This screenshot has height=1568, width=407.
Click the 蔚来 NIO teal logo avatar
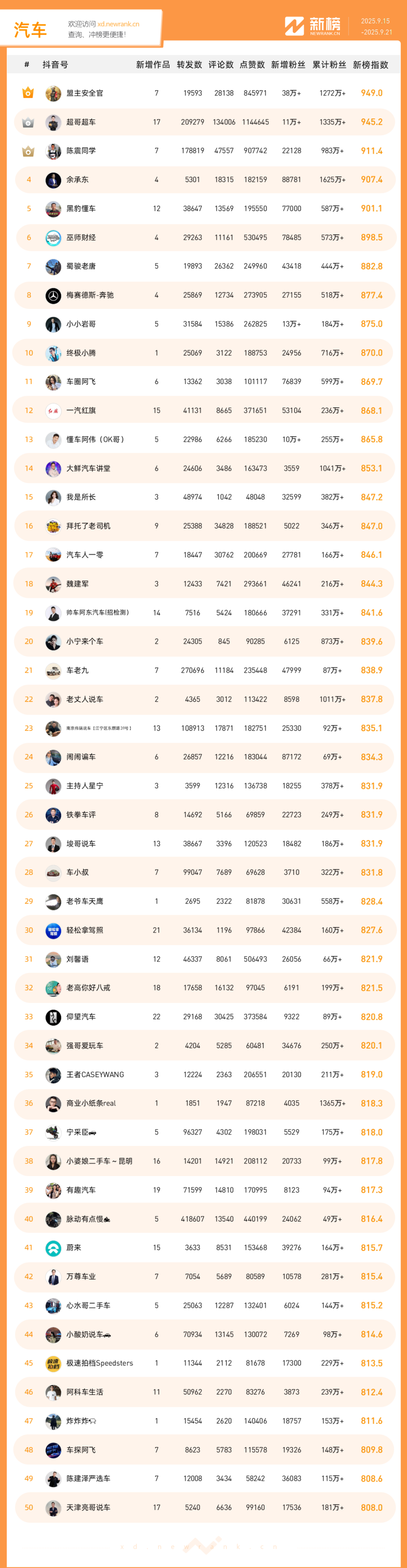pos(54,1248)
